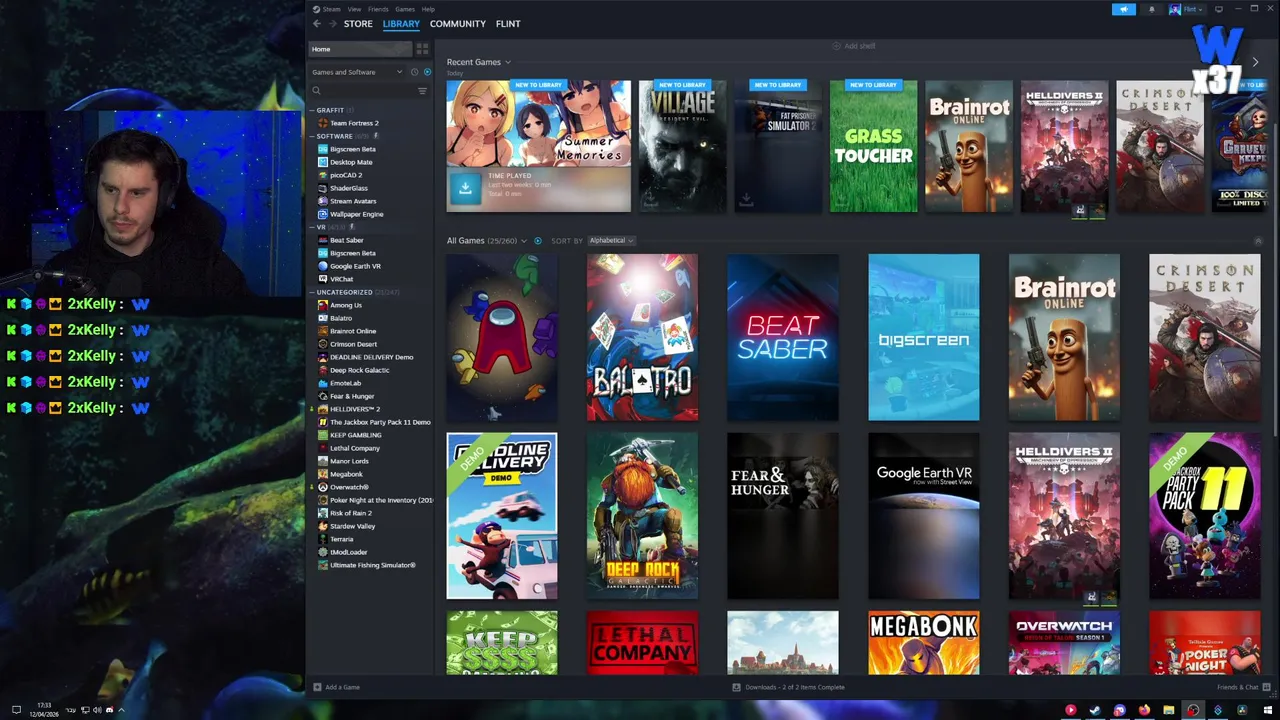This screenshot has height=720, width=1280.
Task: Enter Big Picture mode icon
Action: (1218, 9)
